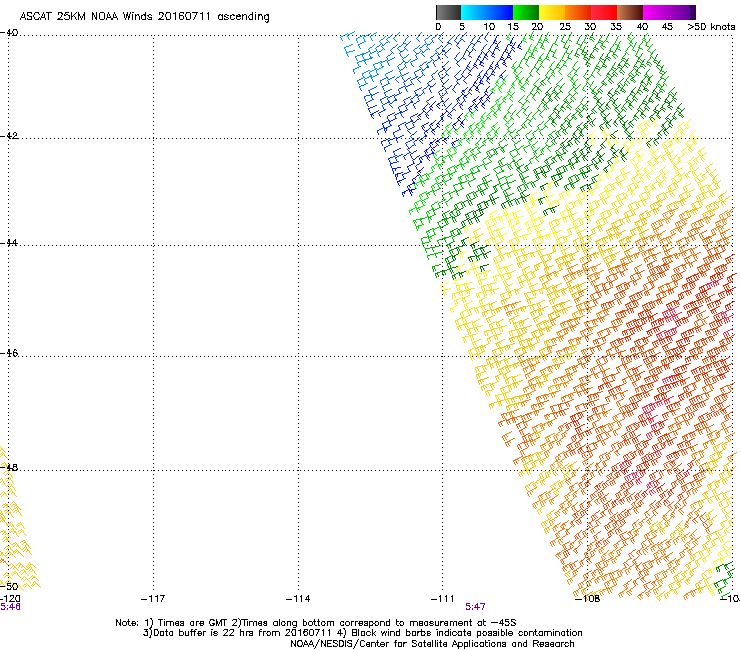
Task: Click the '-50' latitude label
Action: (9, 586)
